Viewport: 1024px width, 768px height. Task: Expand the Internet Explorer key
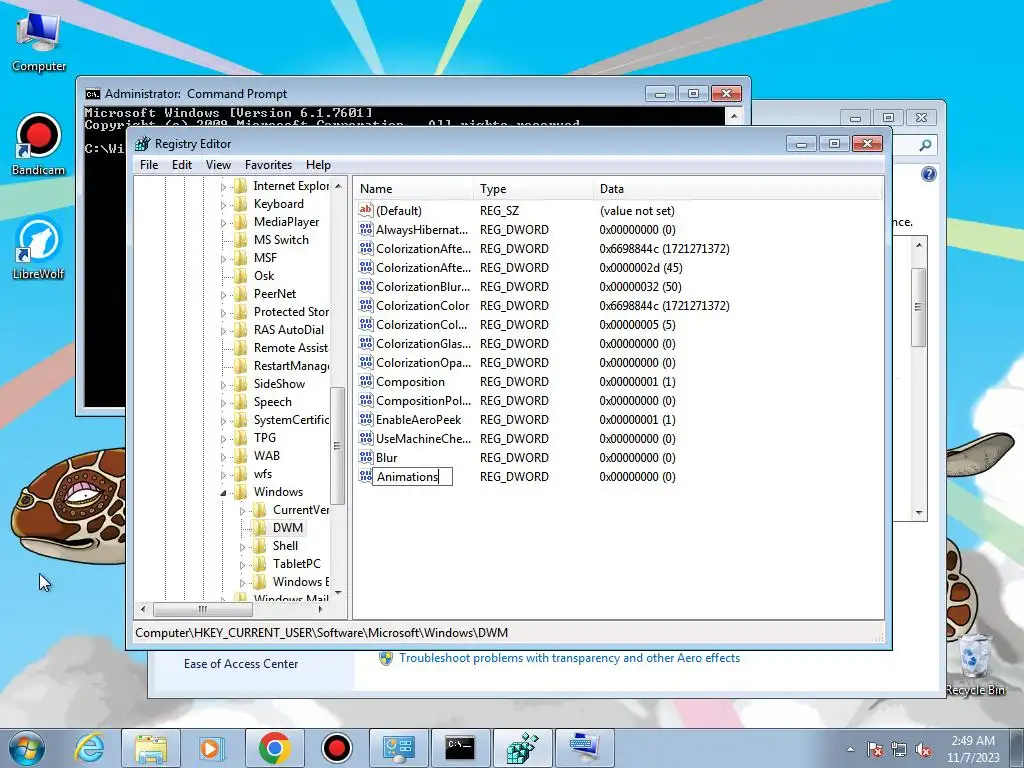pos(223,187)
